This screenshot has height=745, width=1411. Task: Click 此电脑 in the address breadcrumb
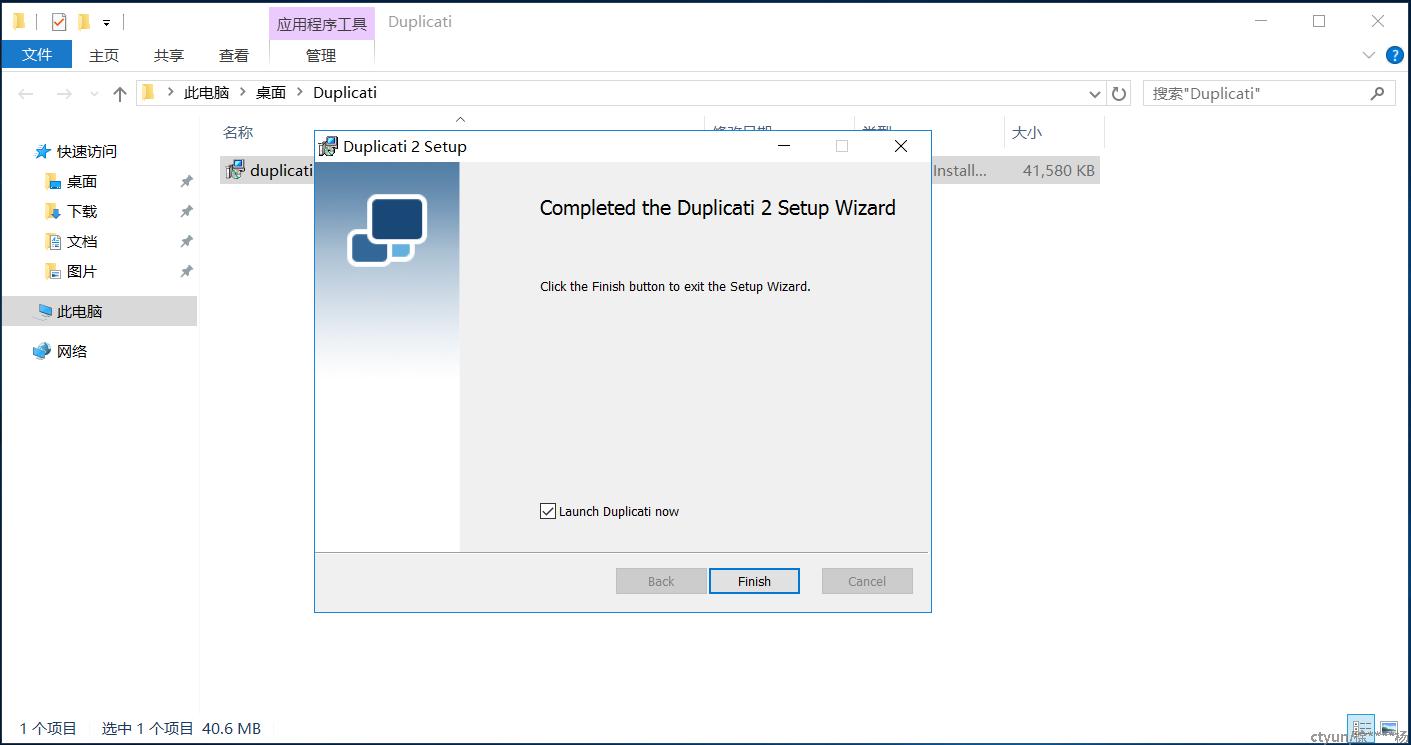click(206, 92)
